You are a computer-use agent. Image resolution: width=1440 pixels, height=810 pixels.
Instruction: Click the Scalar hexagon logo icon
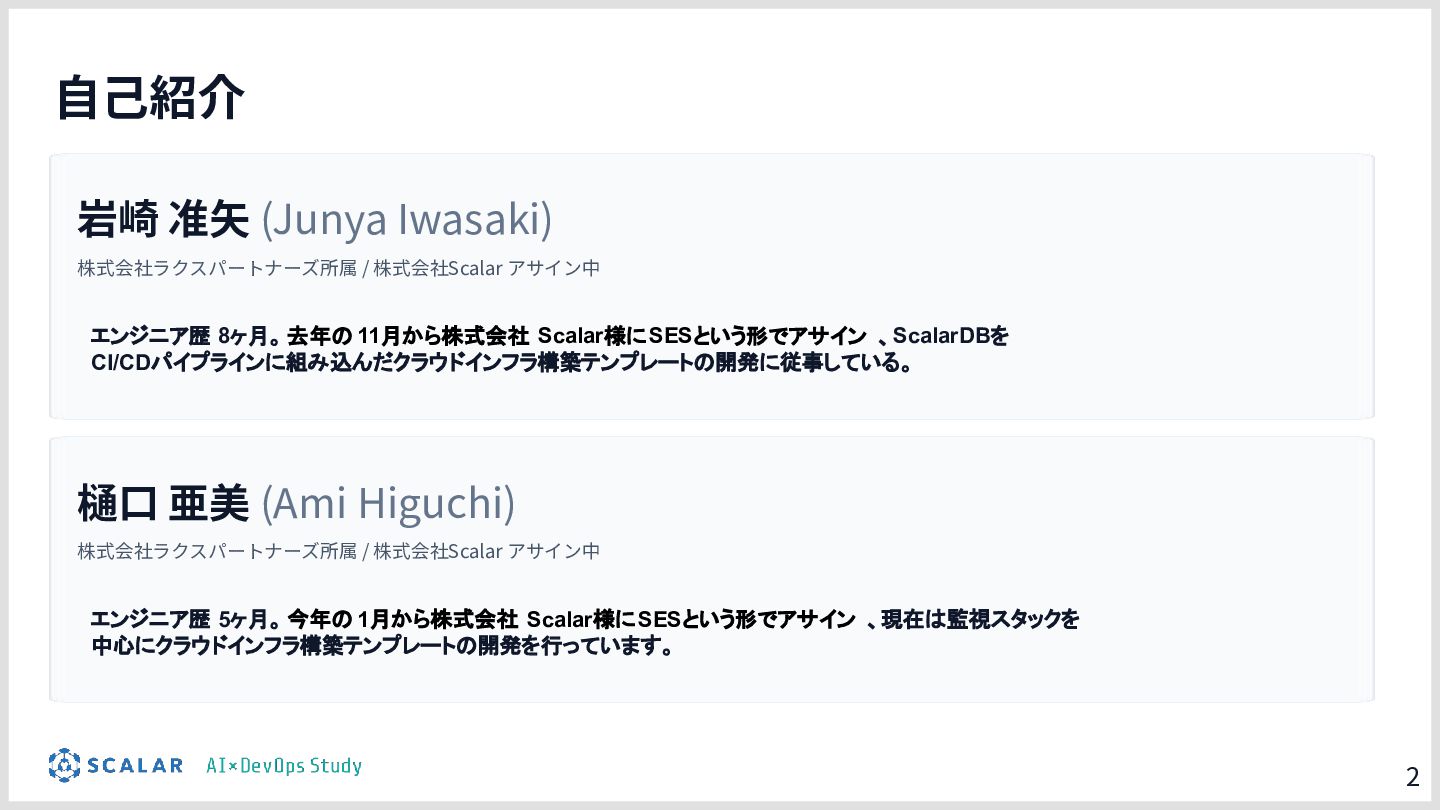pos(64,765)
